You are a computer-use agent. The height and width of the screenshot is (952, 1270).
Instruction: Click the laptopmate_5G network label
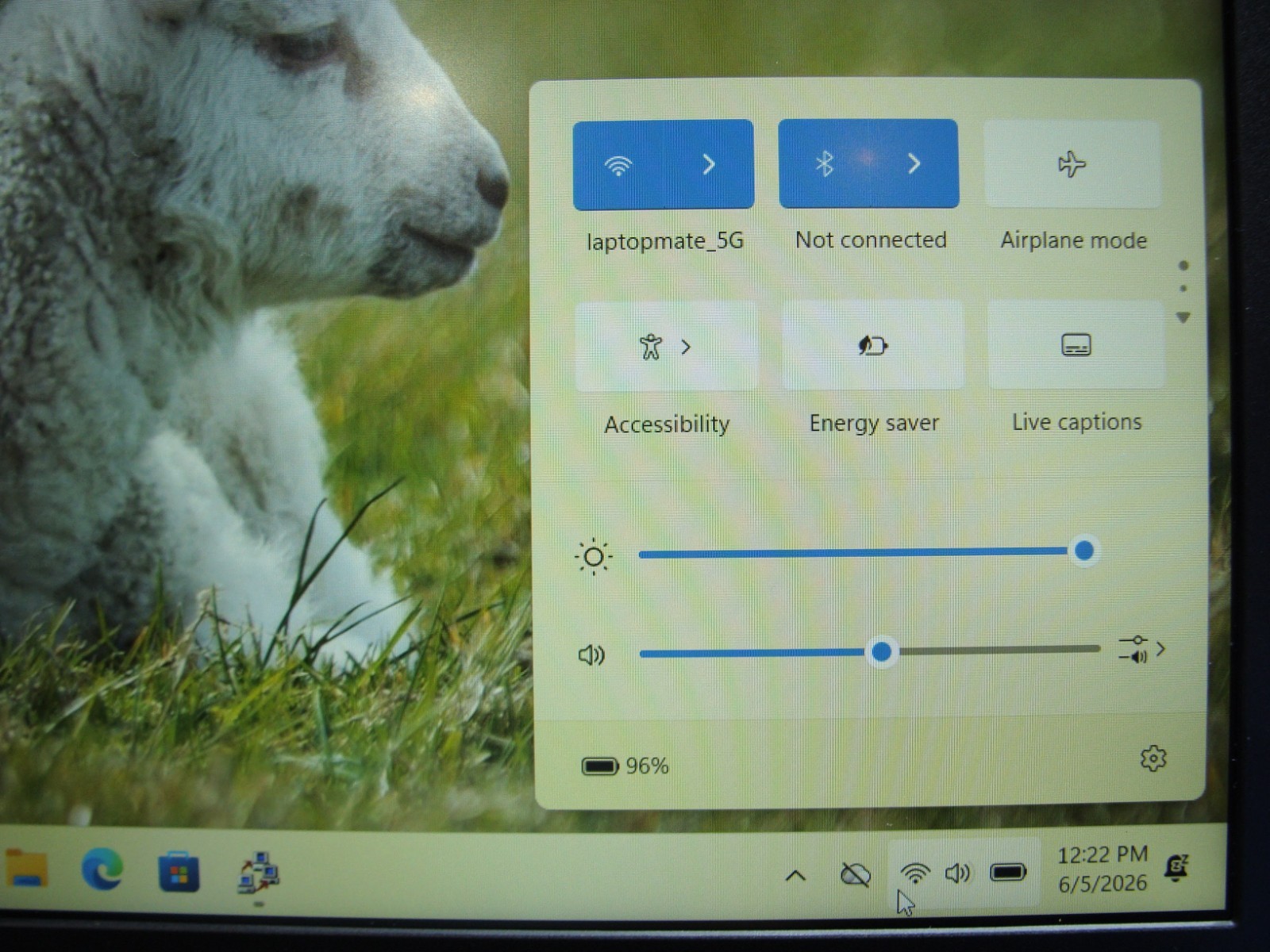coord(665,240)
